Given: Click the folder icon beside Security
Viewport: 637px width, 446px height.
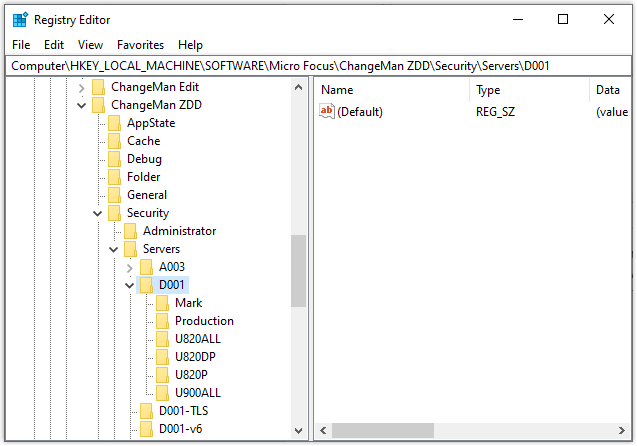Looking at the screenshot, I should click(115, 213).
